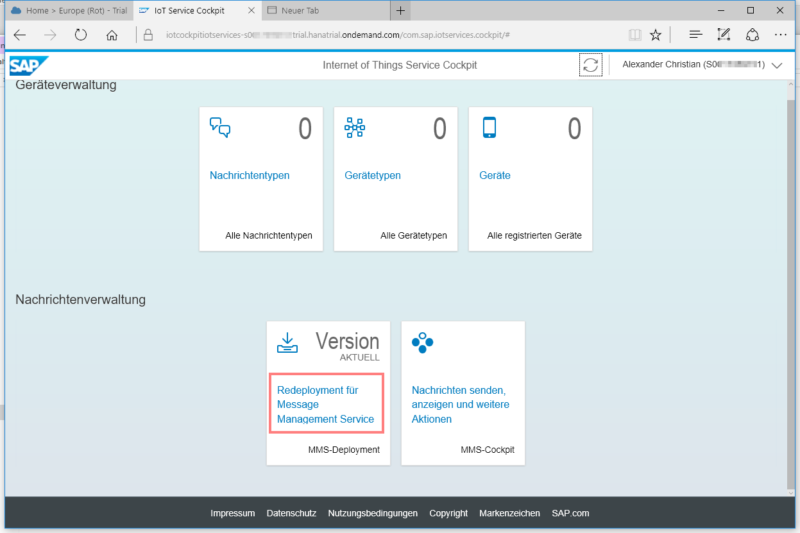Click the Alle registrierten Geräte caption

click(534, 236)
